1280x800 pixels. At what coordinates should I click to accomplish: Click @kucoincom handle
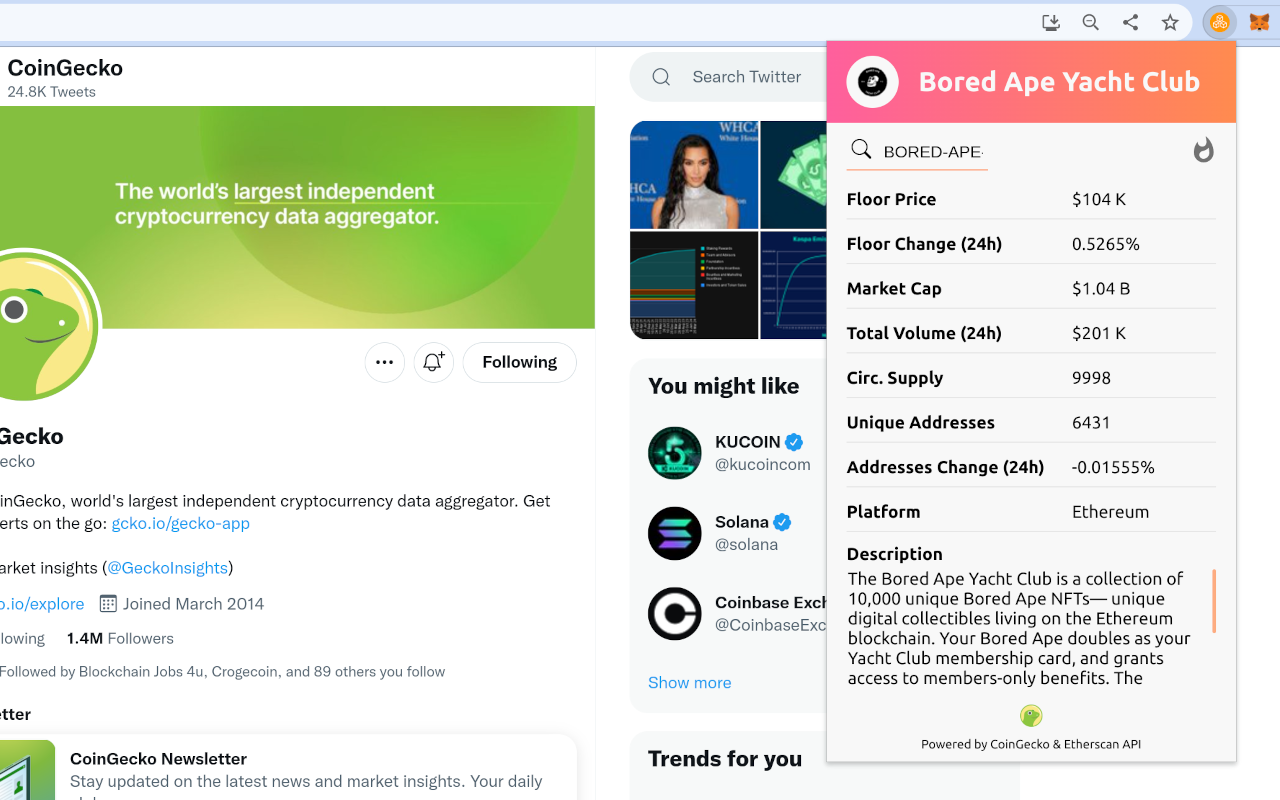pos(763,464)
